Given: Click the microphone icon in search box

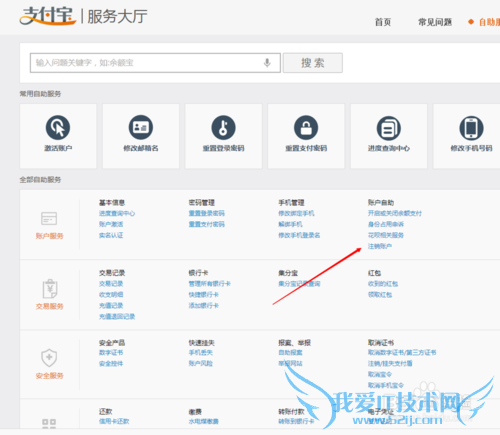Looking at the screenshot, I should [x=267, y=63].
